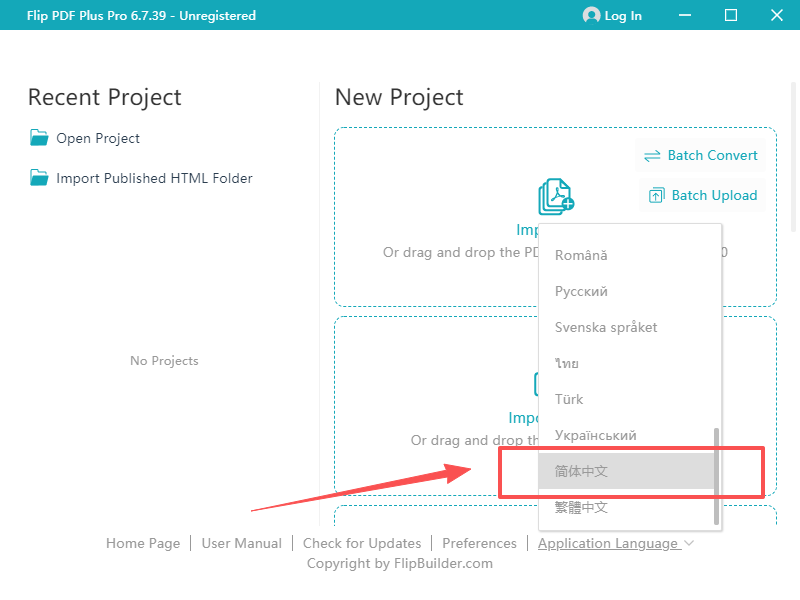The width and height of the screenshot is (800, 600).
Task: Select Український language option
Action: coord(595,435)
